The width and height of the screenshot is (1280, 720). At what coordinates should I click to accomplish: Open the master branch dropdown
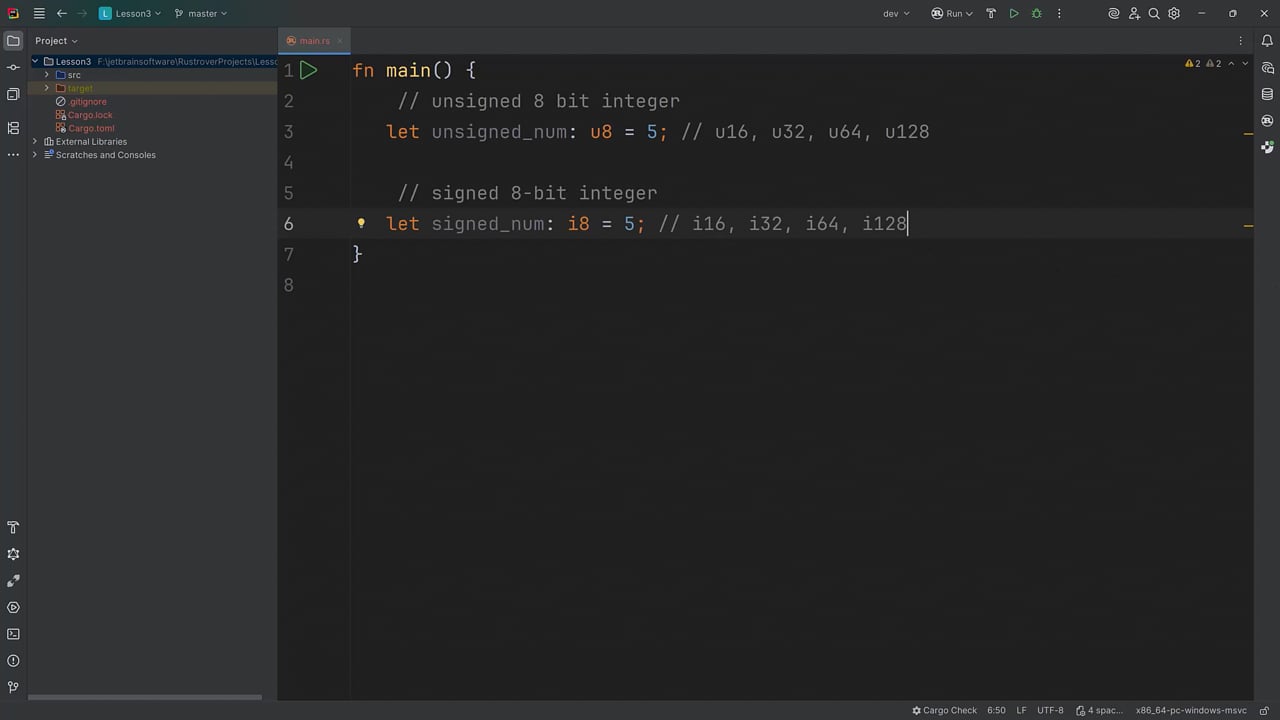(200, 14)
